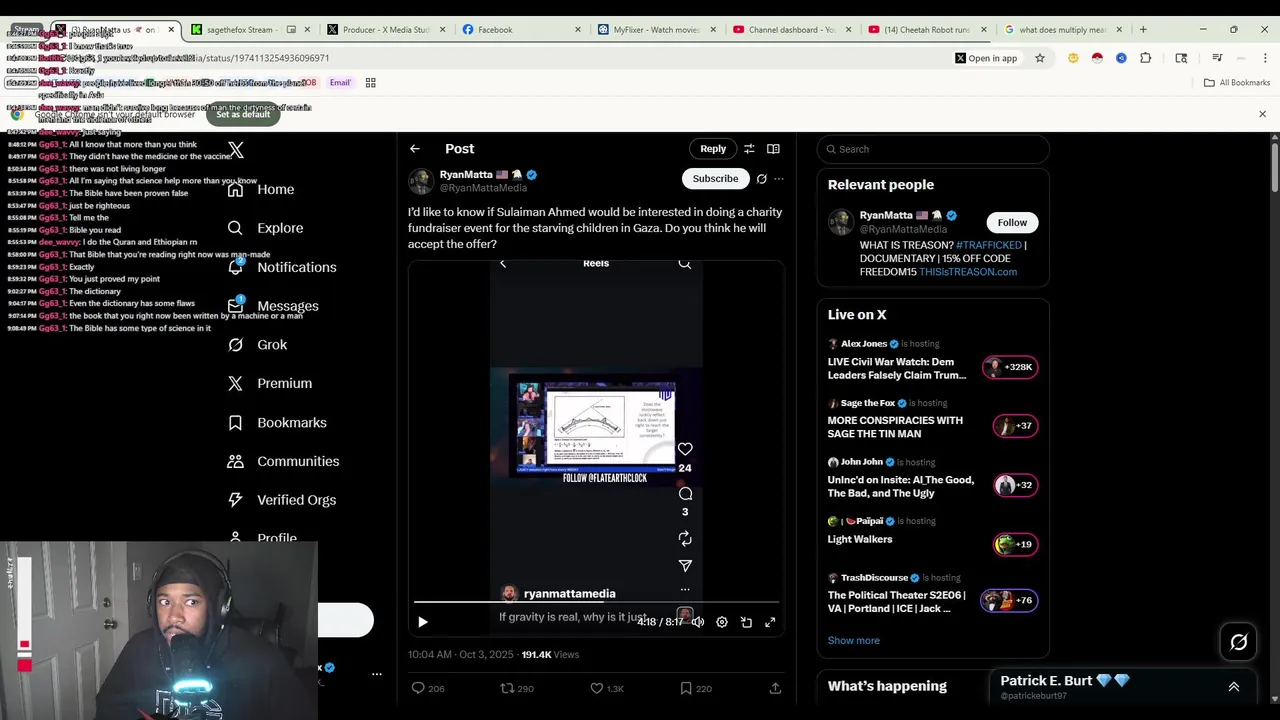Click the X search field

(x=933, y=149)
